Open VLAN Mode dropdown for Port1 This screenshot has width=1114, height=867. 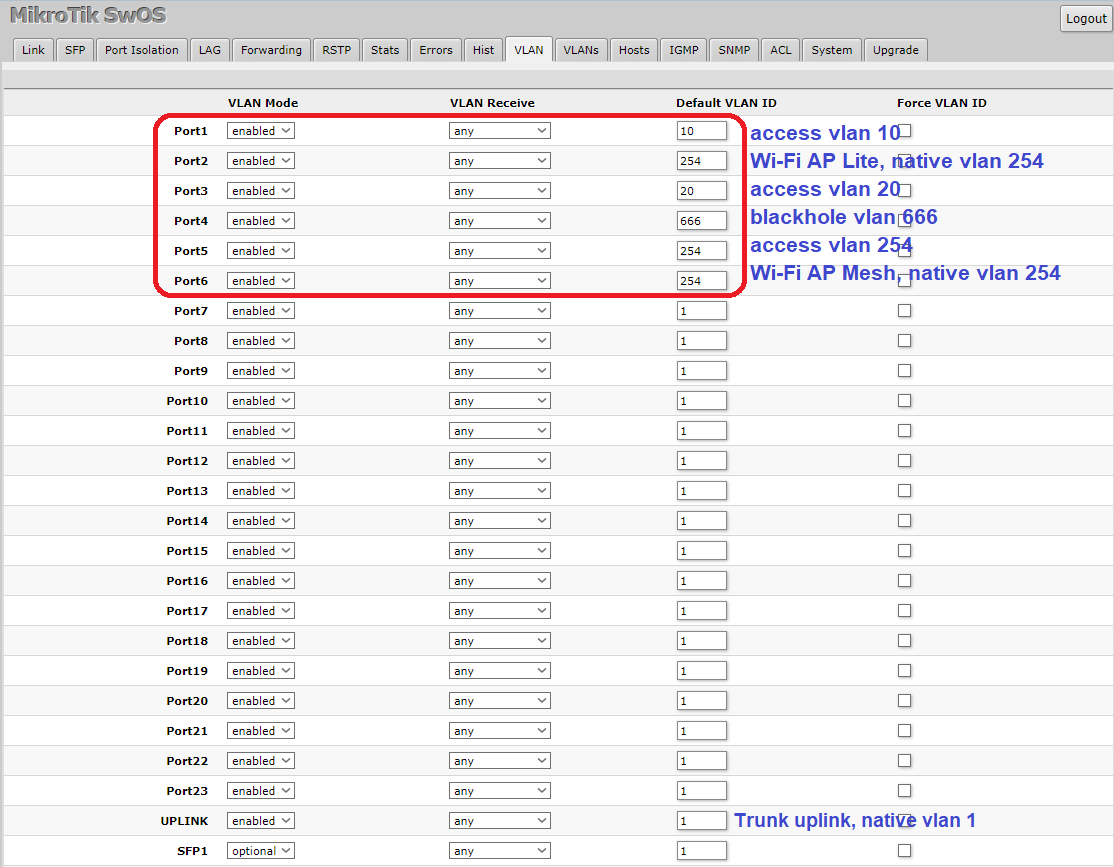coord(261,131)
